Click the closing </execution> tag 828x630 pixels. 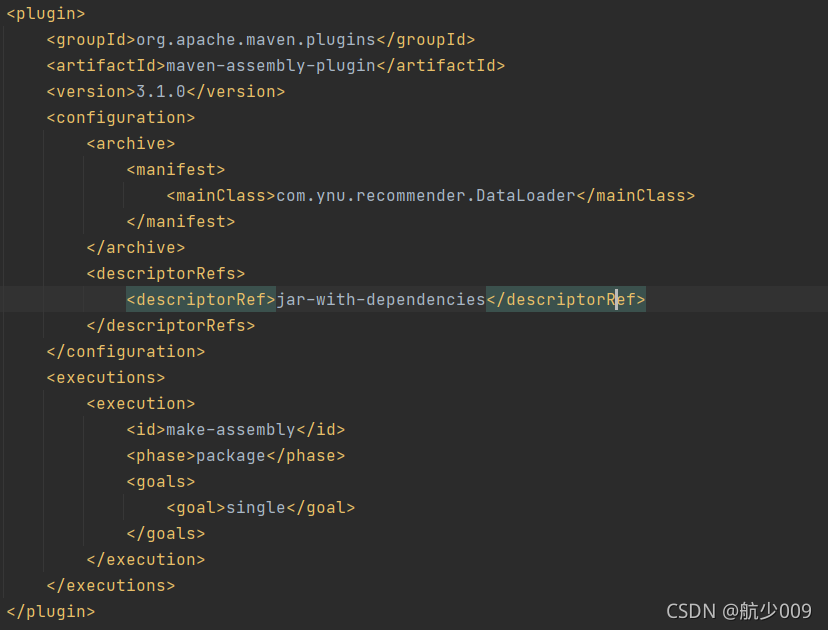(146, 559)
